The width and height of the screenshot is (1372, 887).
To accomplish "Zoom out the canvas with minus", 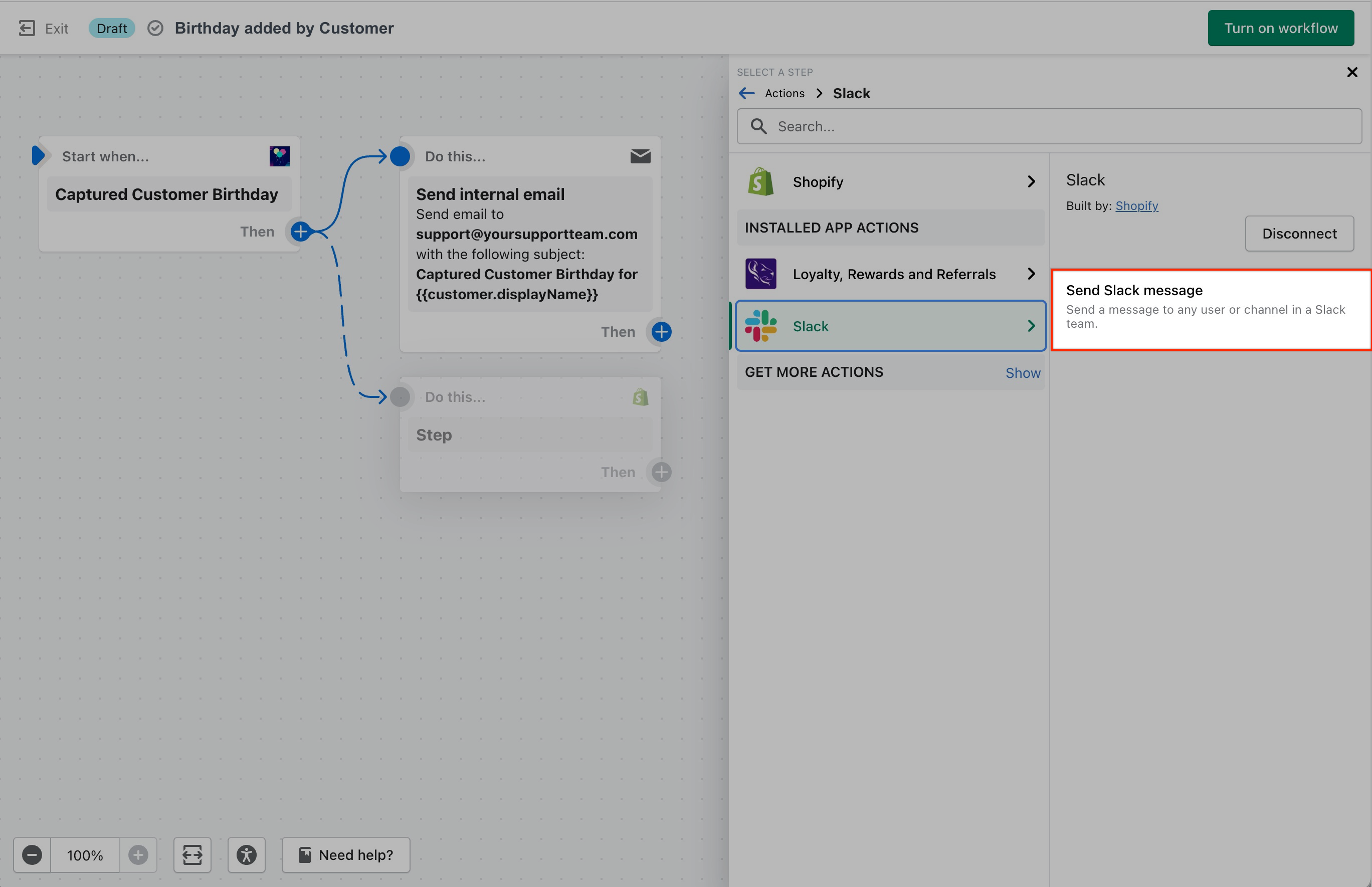I will click(32, 855).
